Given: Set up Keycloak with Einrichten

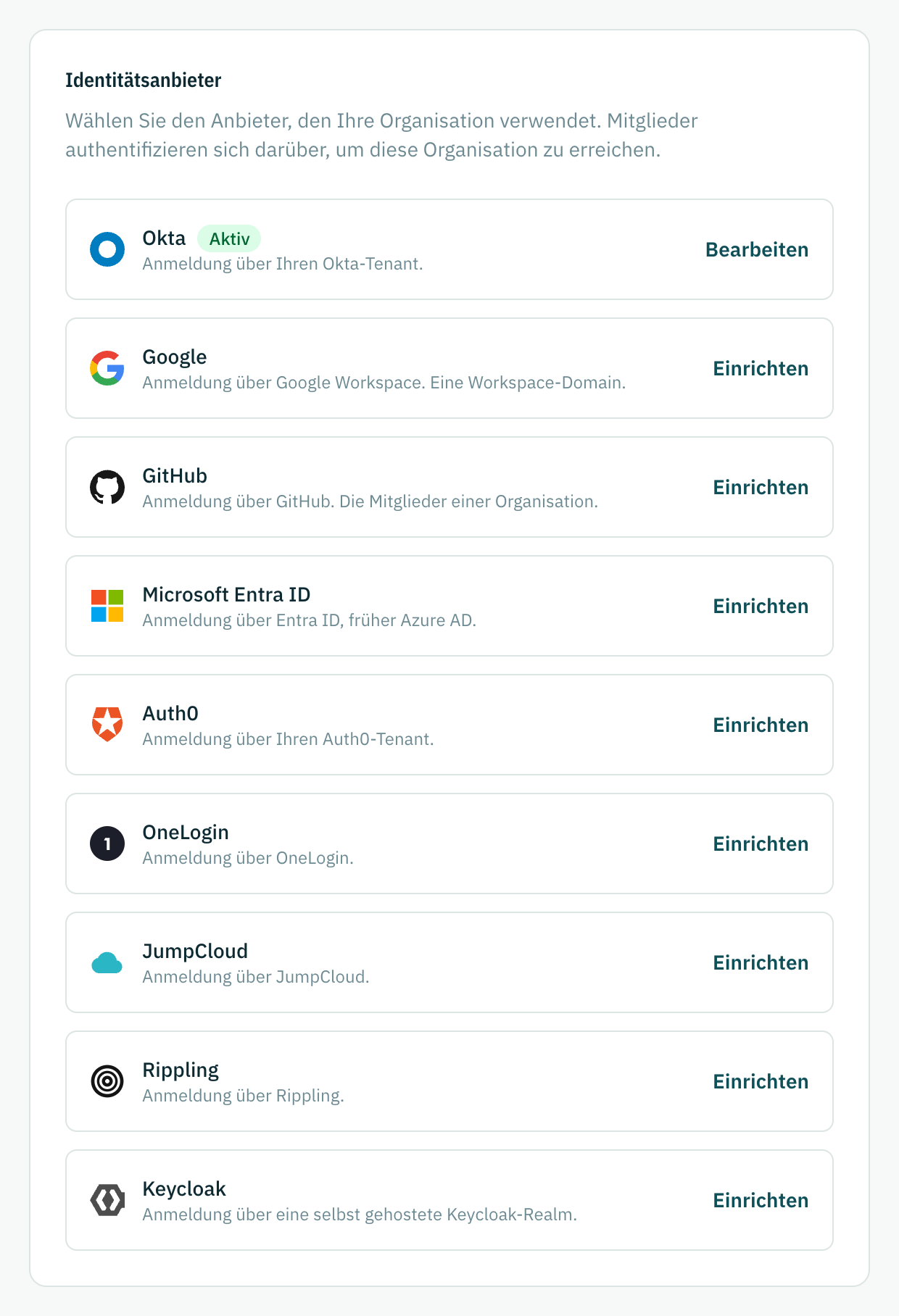Looking at the screenshot, I should click(761, 1200).
